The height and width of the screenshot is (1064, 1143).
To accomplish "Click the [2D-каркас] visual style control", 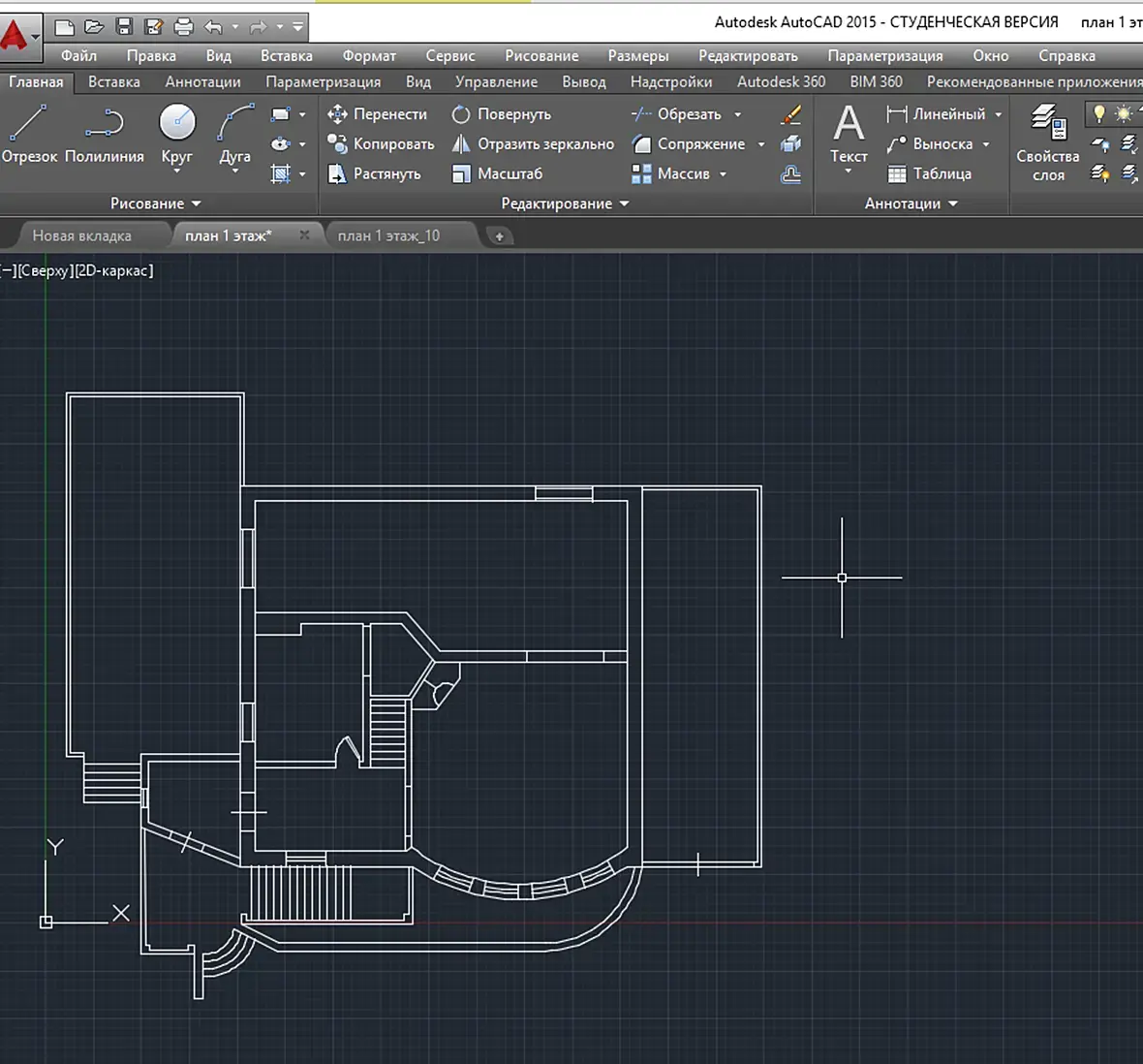I will (113, 270).
